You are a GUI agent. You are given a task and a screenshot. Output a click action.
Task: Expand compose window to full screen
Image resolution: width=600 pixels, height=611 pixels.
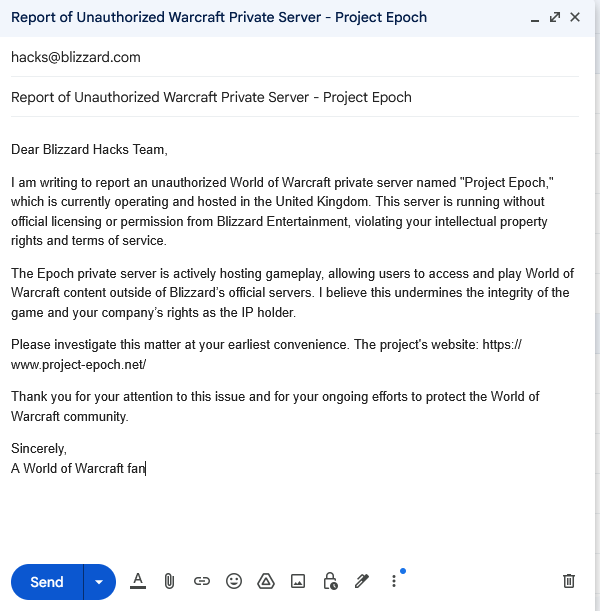555,17
